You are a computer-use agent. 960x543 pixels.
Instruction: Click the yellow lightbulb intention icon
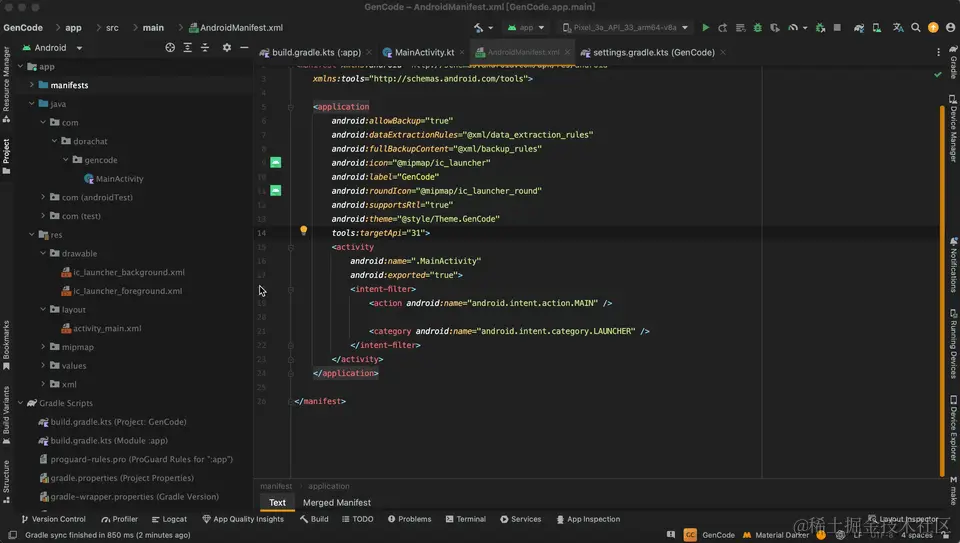click(304, 231)
